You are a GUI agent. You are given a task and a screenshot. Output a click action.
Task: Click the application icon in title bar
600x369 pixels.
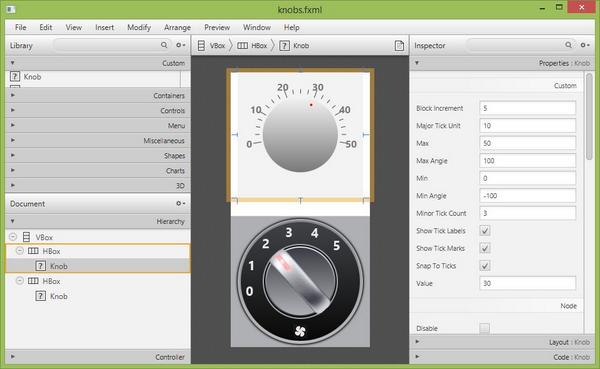[x=11, y=9]
